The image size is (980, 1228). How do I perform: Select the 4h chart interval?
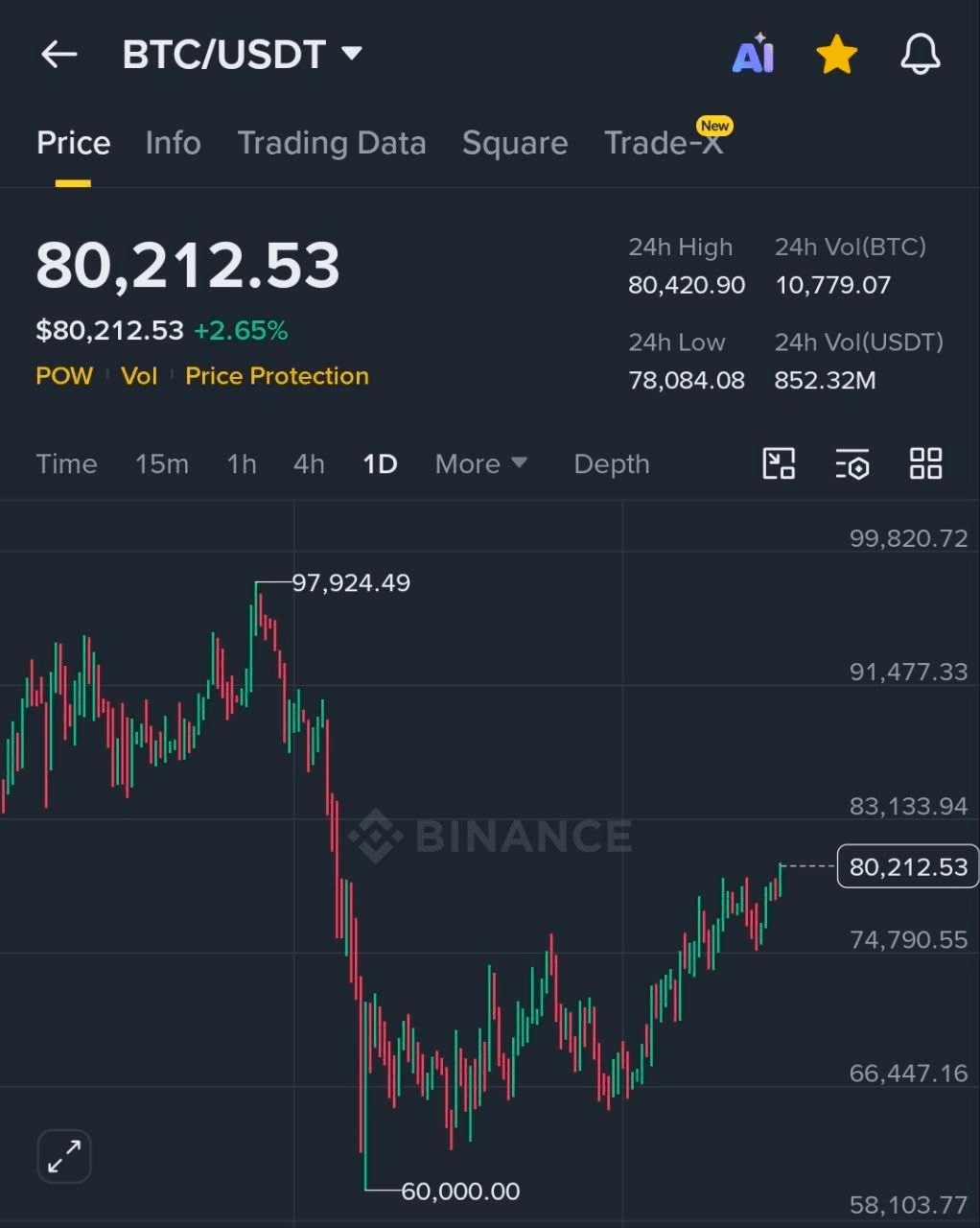tap(309, 464)
